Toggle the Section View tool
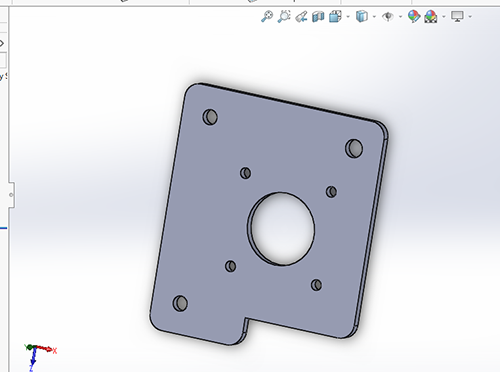This screenshot has width=500, height=372. click(318, 16)
